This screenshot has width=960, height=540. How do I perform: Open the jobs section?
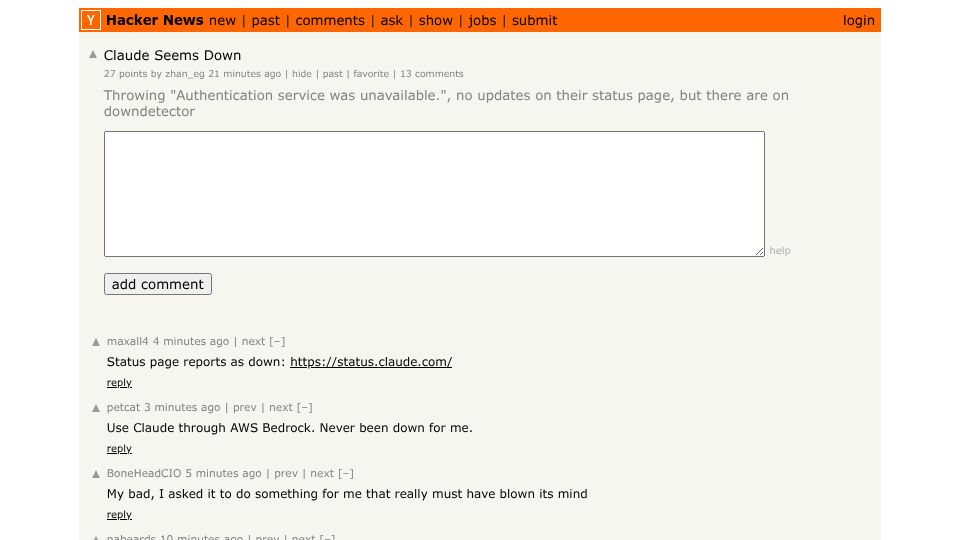pyautogui.click(x=482, y=21)
